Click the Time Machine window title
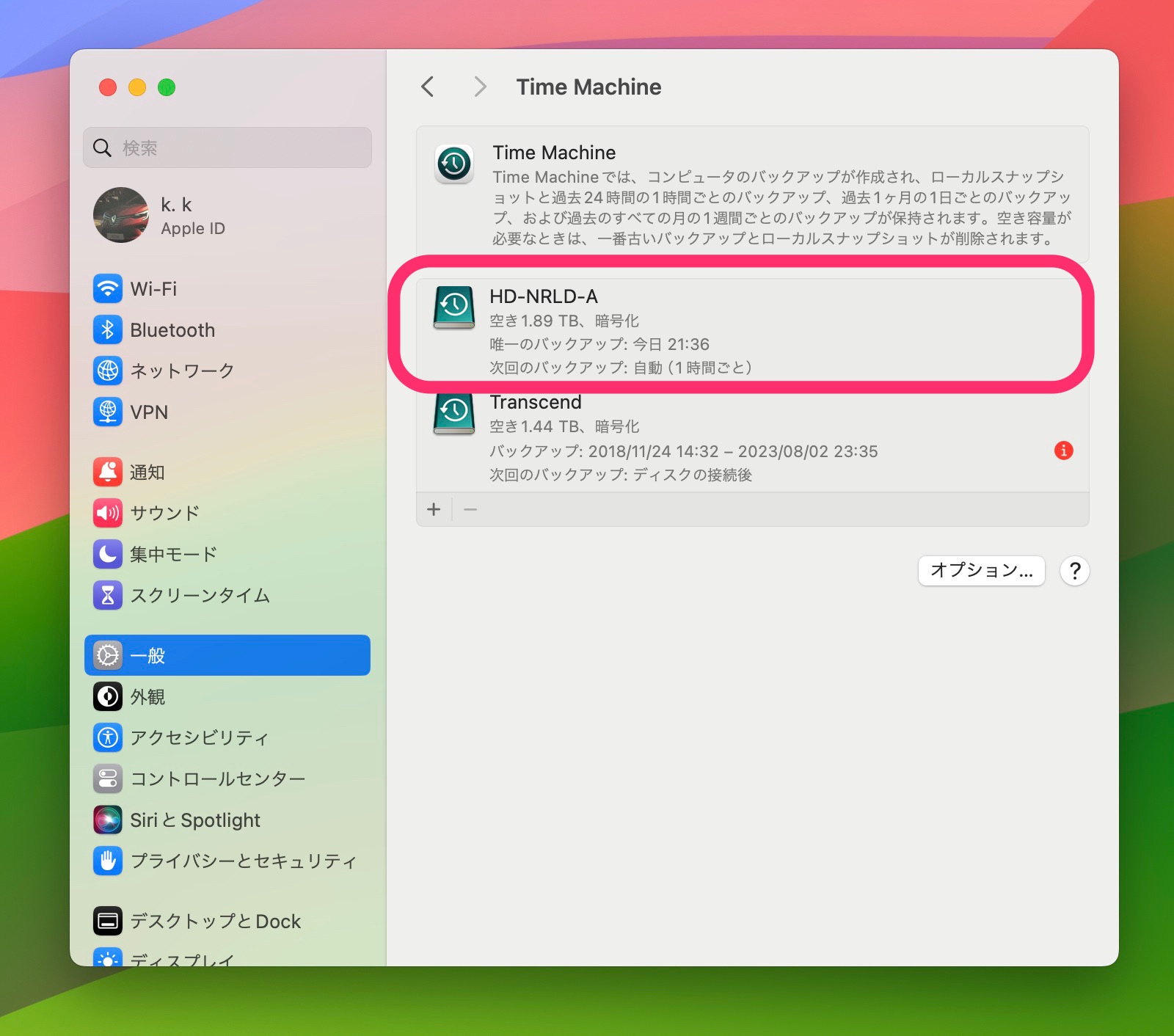The height and width of the screenshot is (1036, 1174). (588, 87)
